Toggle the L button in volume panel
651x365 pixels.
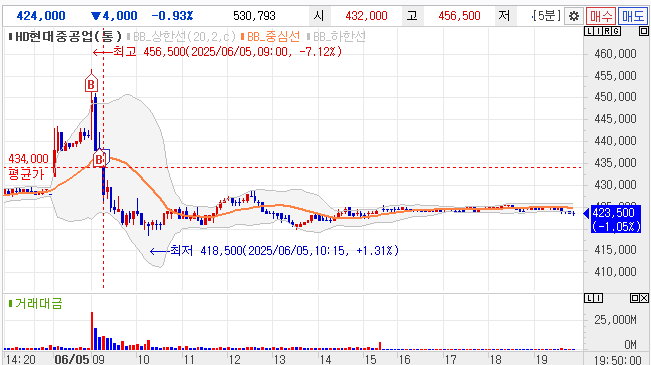[x=589, y=298]
